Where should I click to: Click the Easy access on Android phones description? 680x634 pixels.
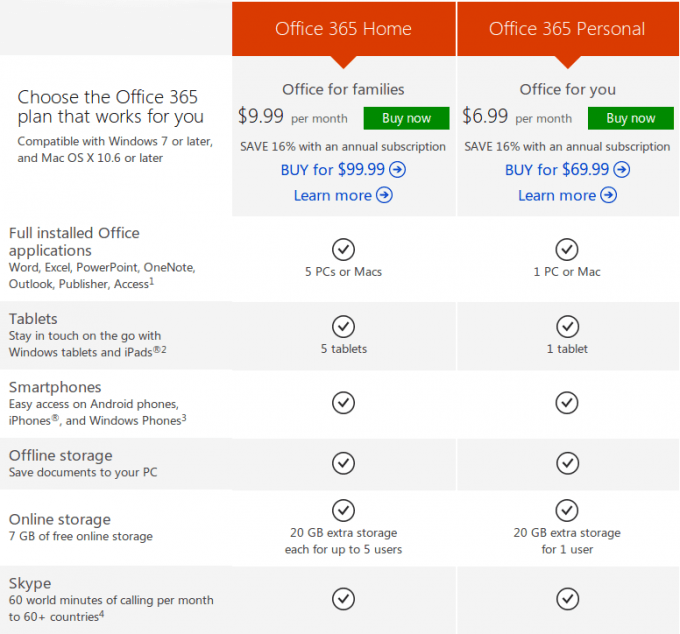click(x=98, y=412)
